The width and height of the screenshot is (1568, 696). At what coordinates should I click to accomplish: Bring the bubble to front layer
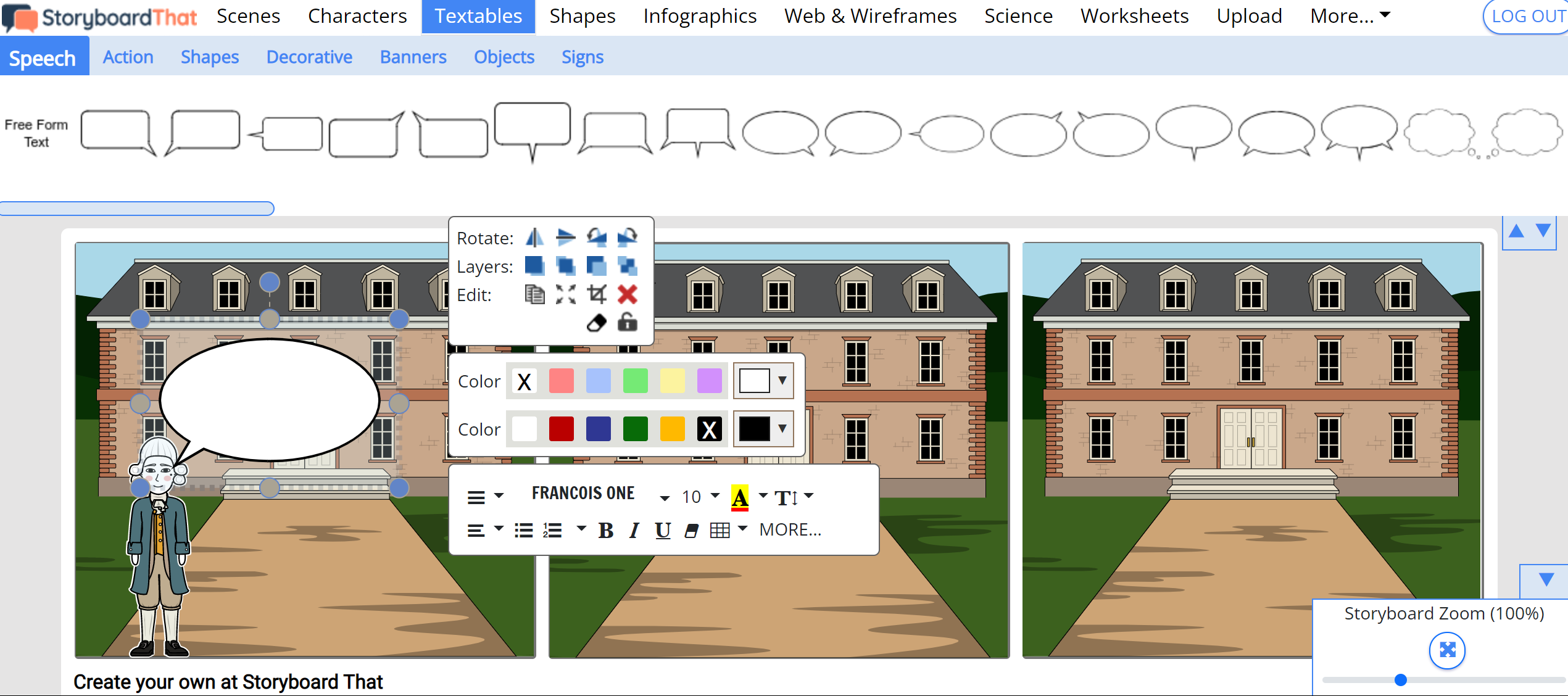534,266
